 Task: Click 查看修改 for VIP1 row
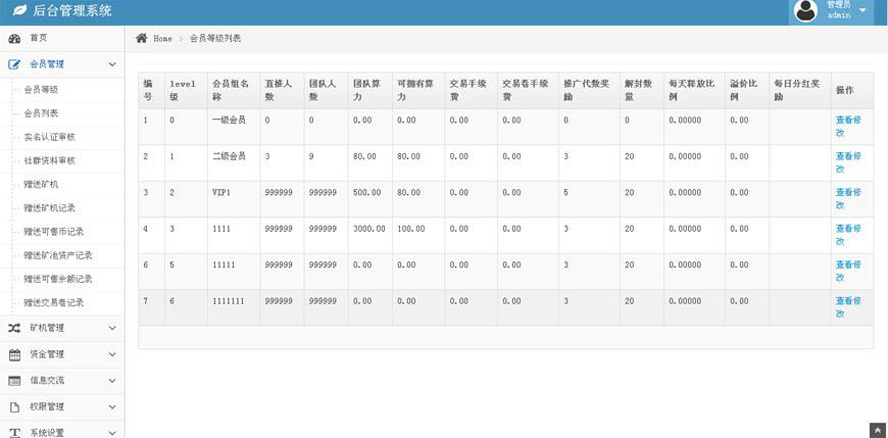[848, 199]
